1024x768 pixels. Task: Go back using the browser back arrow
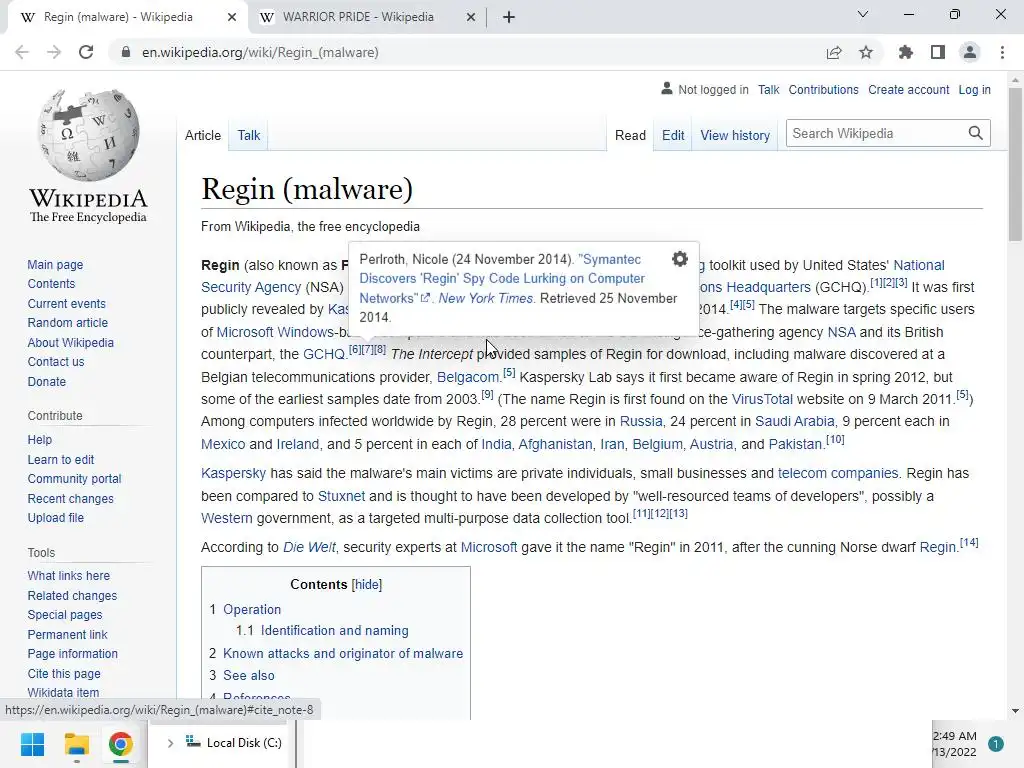tap(22, 52)
